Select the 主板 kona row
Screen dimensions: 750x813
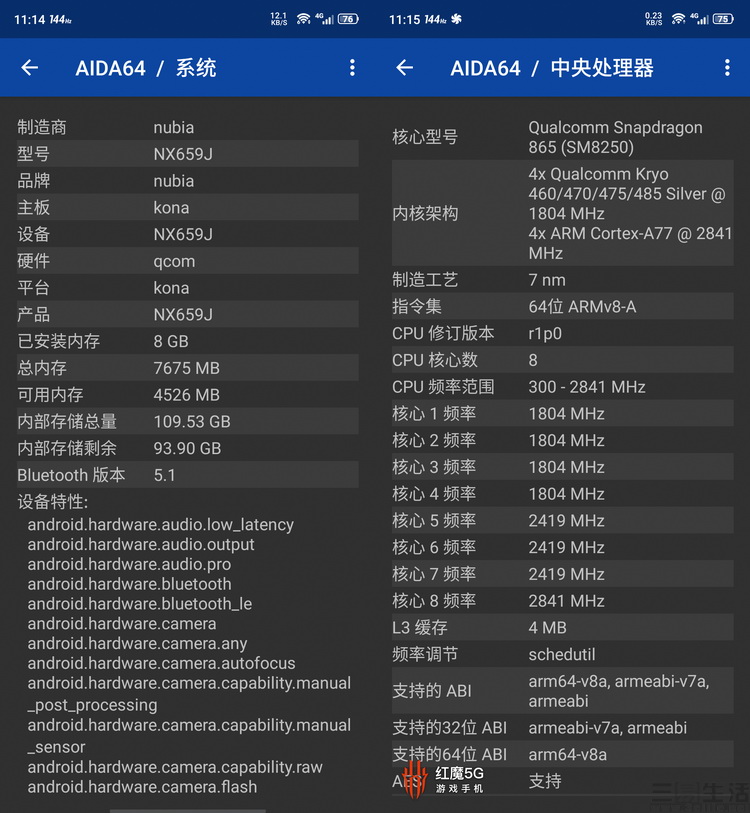click(x=188, y=207)
